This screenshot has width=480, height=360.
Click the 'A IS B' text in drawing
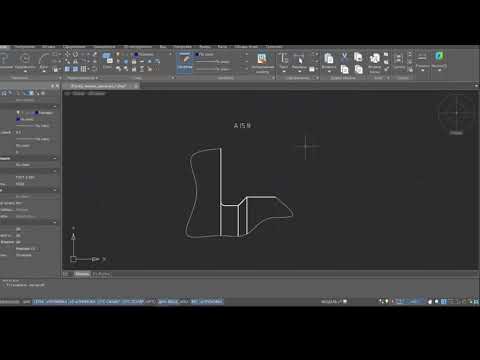(x=242, y=125)
